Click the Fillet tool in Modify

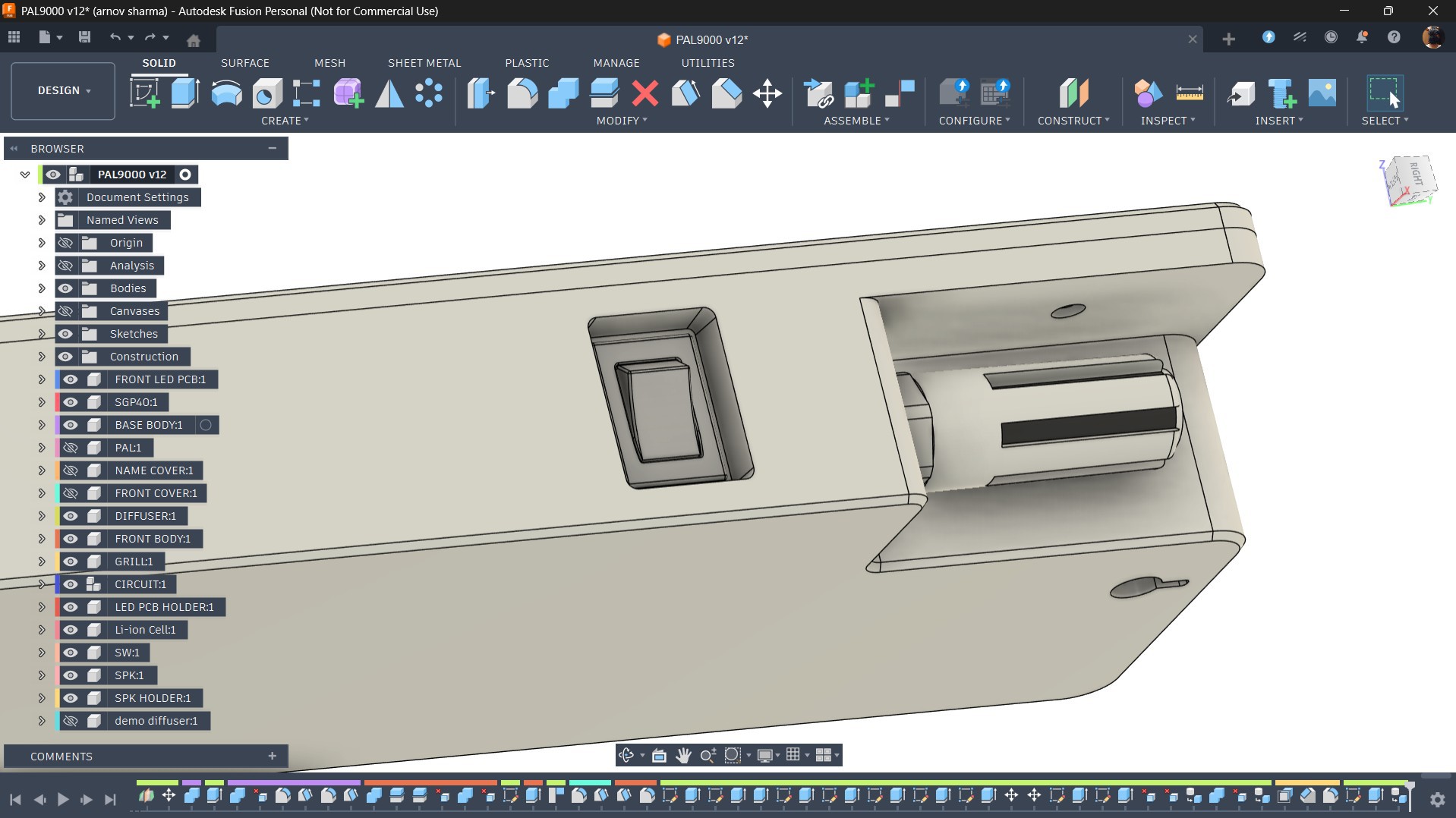pos(522,93)
